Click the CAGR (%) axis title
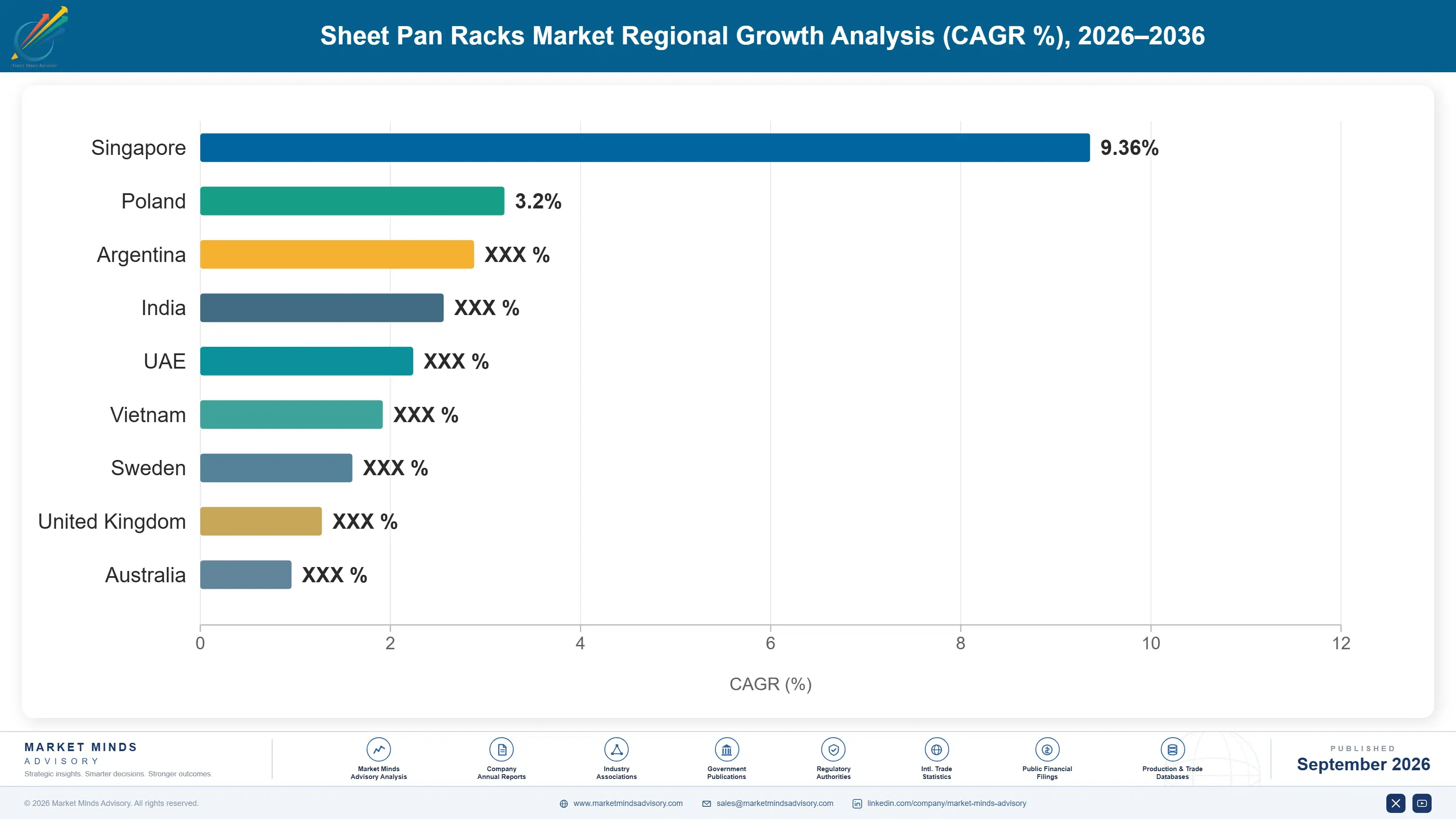The height and width of the screenshot is (819, 1456). (770, 684)
